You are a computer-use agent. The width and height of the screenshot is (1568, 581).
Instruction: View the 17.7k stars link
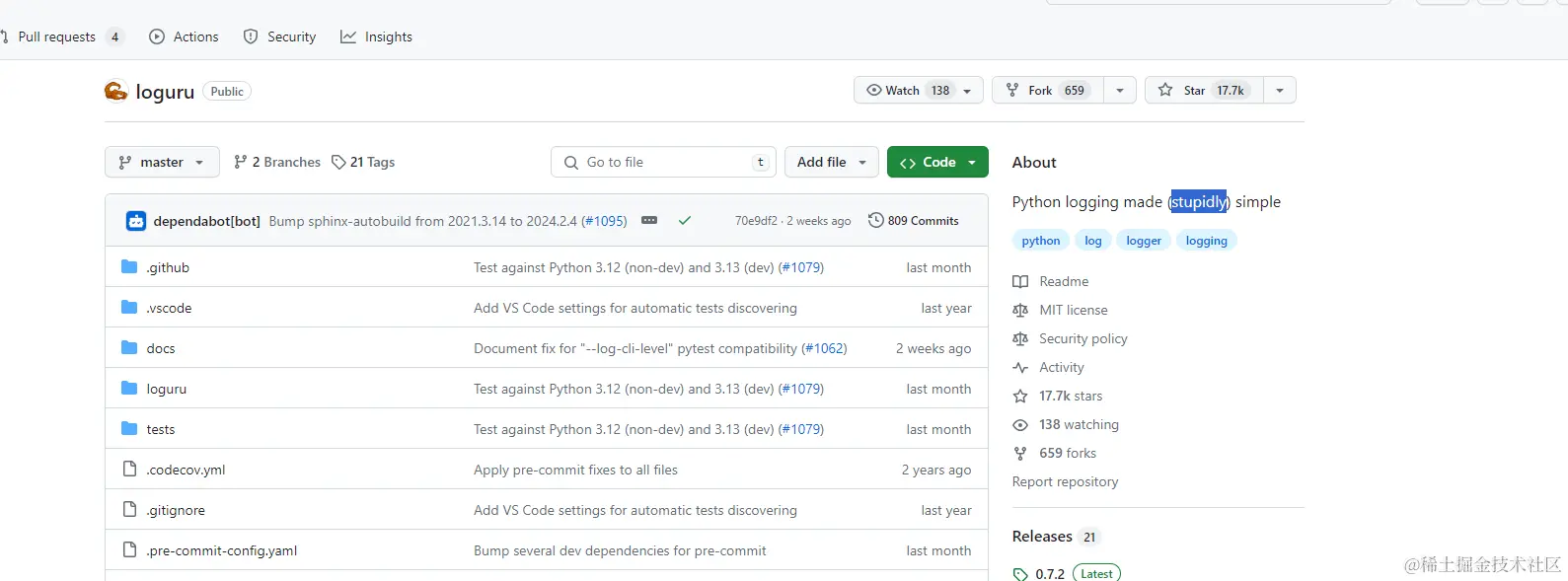pos(1071,396)
